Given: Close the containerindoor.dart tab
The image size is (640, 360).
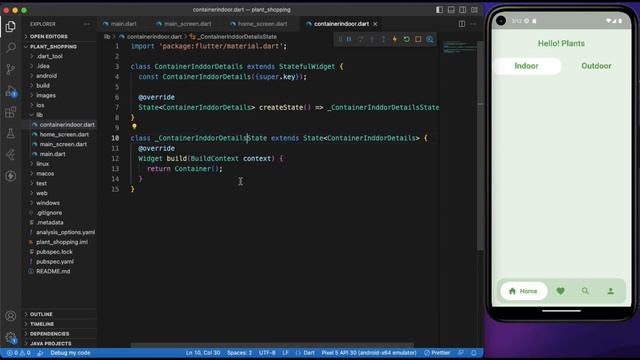Looking at the screenshot, I should coord(375,24).
